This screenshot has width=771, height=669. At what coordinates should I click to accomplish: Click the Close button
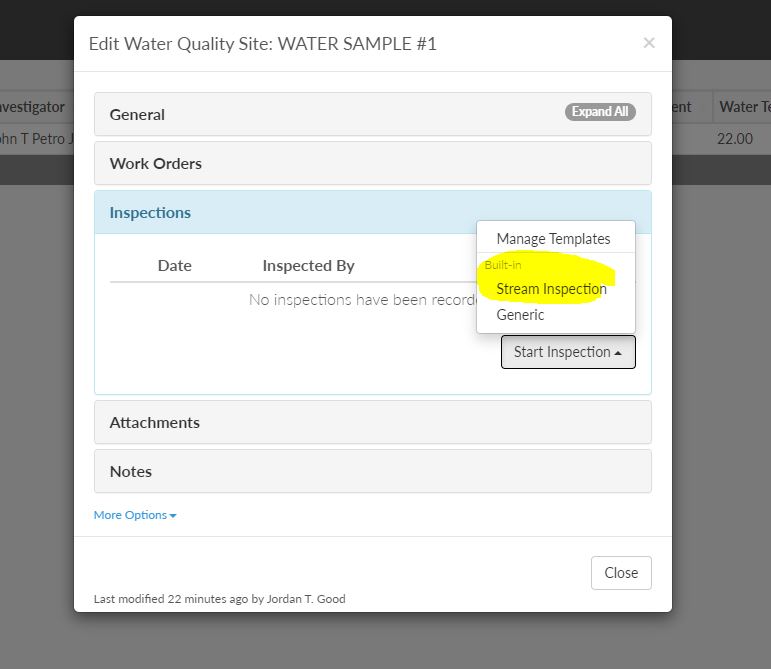(621, 573)
